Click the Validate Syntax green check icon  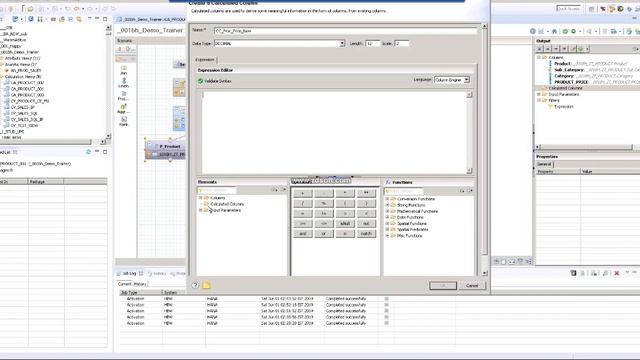200,81
